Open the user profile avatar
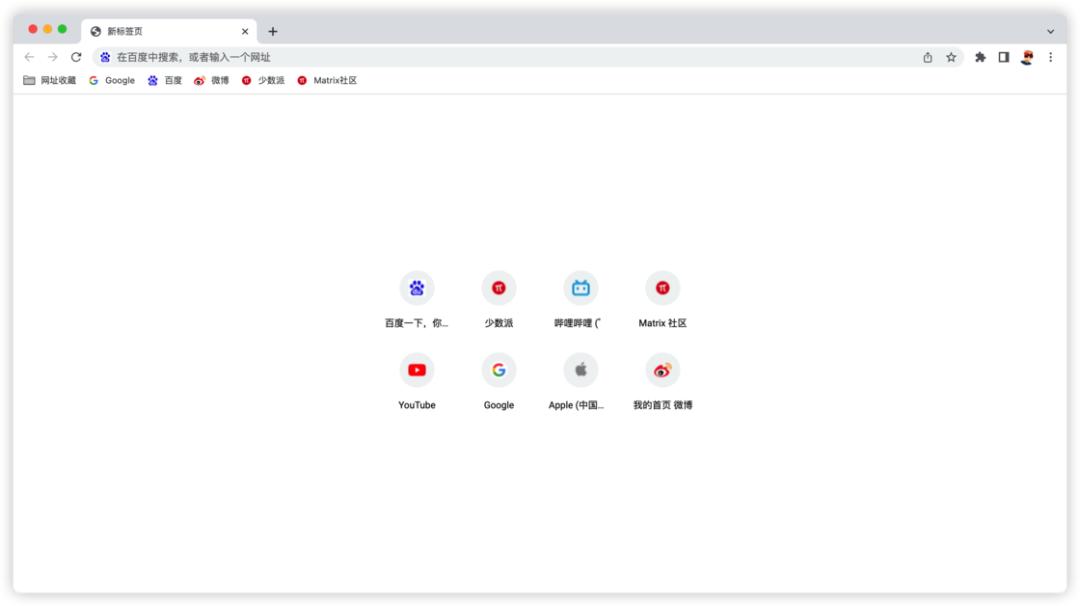1080x606 pixels. coord(1027,57)
